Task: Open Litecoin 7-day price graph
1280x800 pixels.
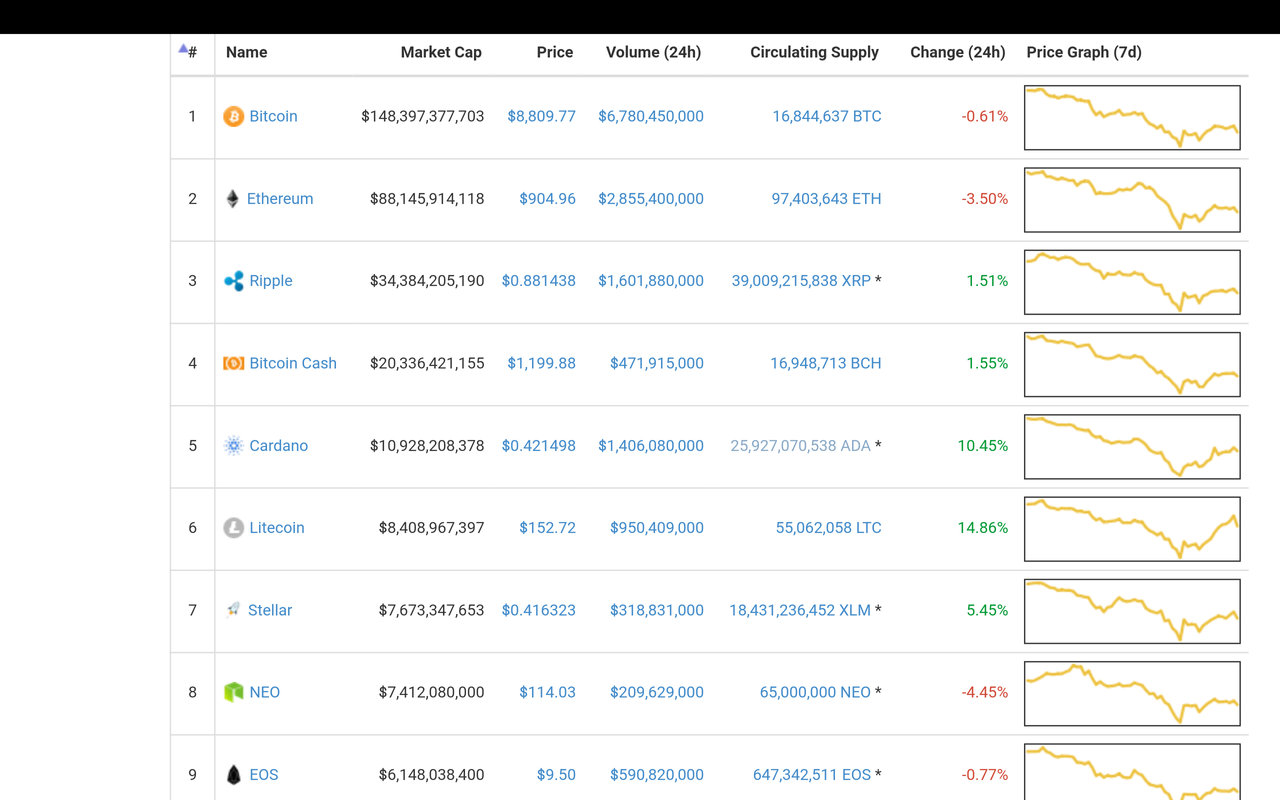Action: click(x=1132, y=529)
